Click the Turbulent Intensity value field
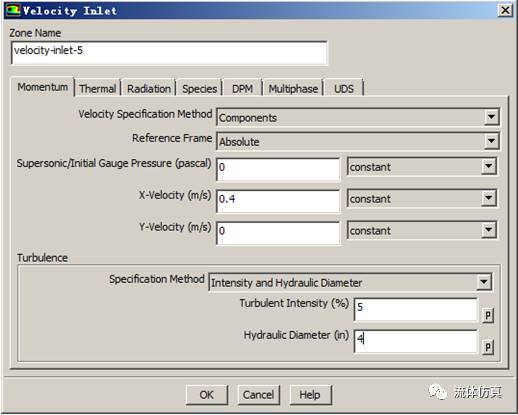 coord(416,310)
